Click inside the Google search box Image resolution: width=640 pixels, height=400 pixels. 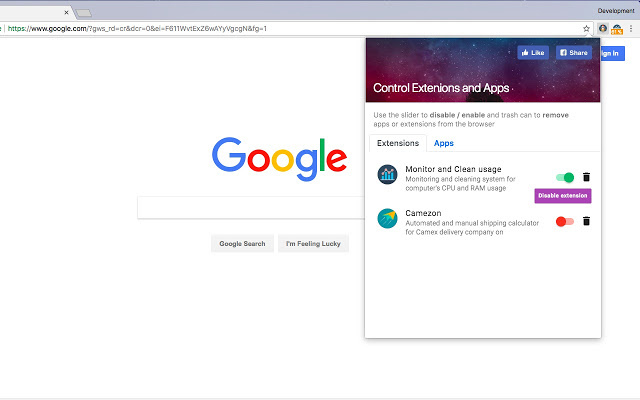tap(250, 207)
